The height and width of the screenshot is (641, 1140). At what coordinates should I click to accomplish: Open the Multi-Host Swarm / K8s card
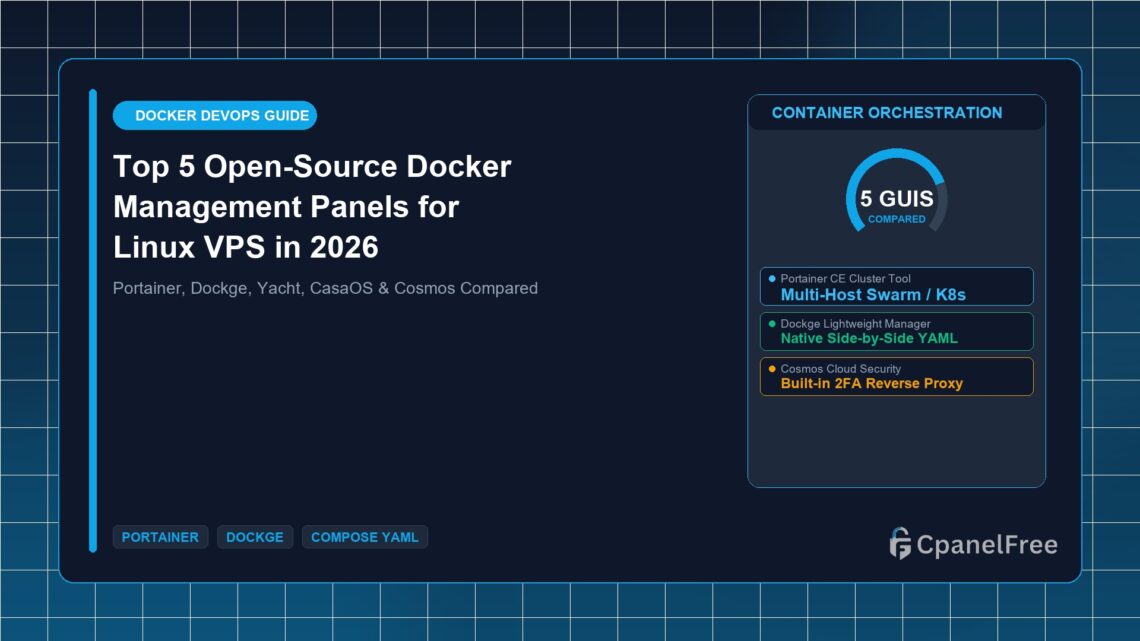point(896,286)
